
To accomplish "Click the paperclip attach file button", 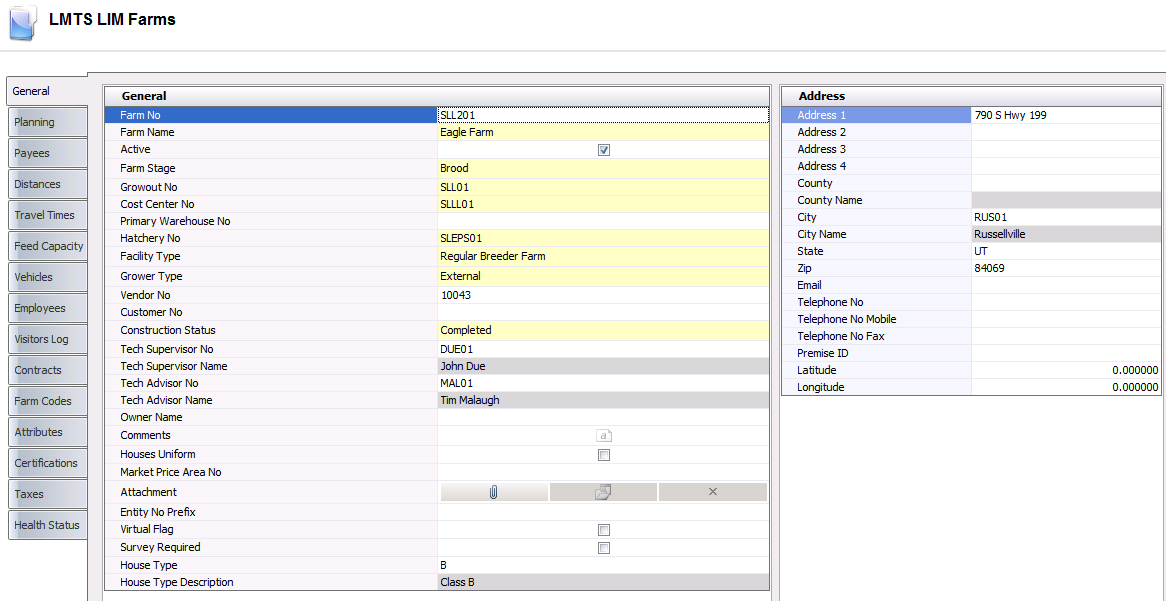I will 494,492.
